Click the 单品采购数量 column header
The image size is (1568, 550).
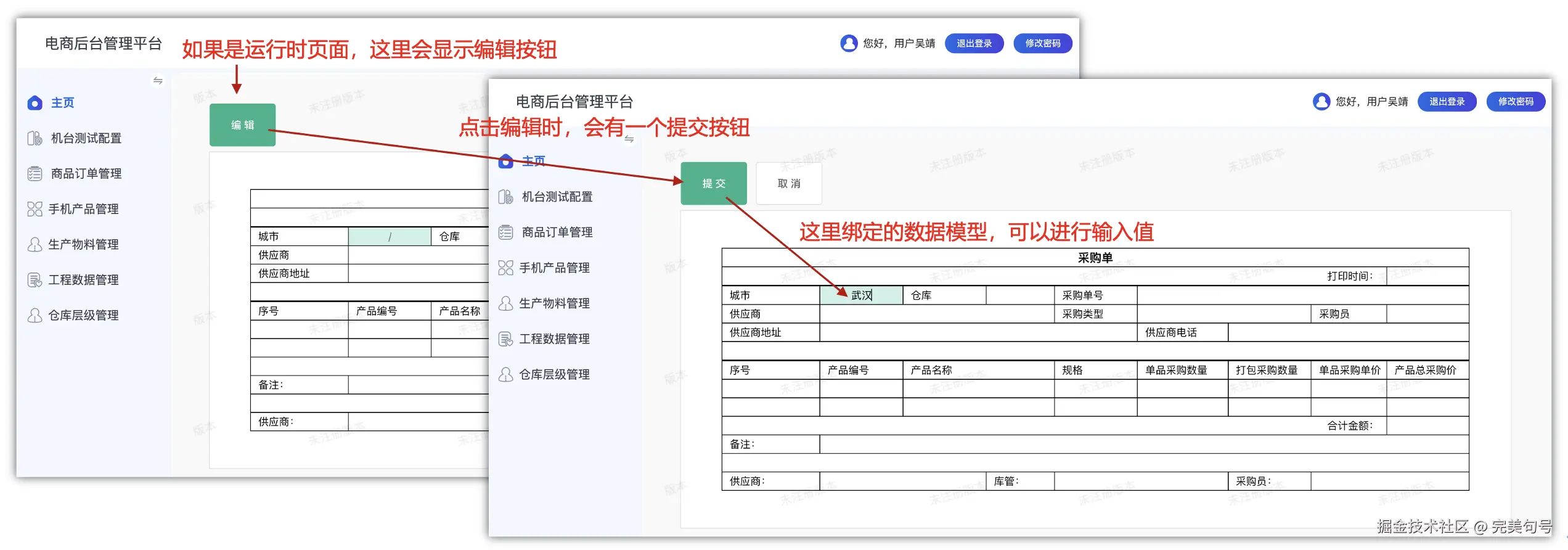tap(1183, 370)
